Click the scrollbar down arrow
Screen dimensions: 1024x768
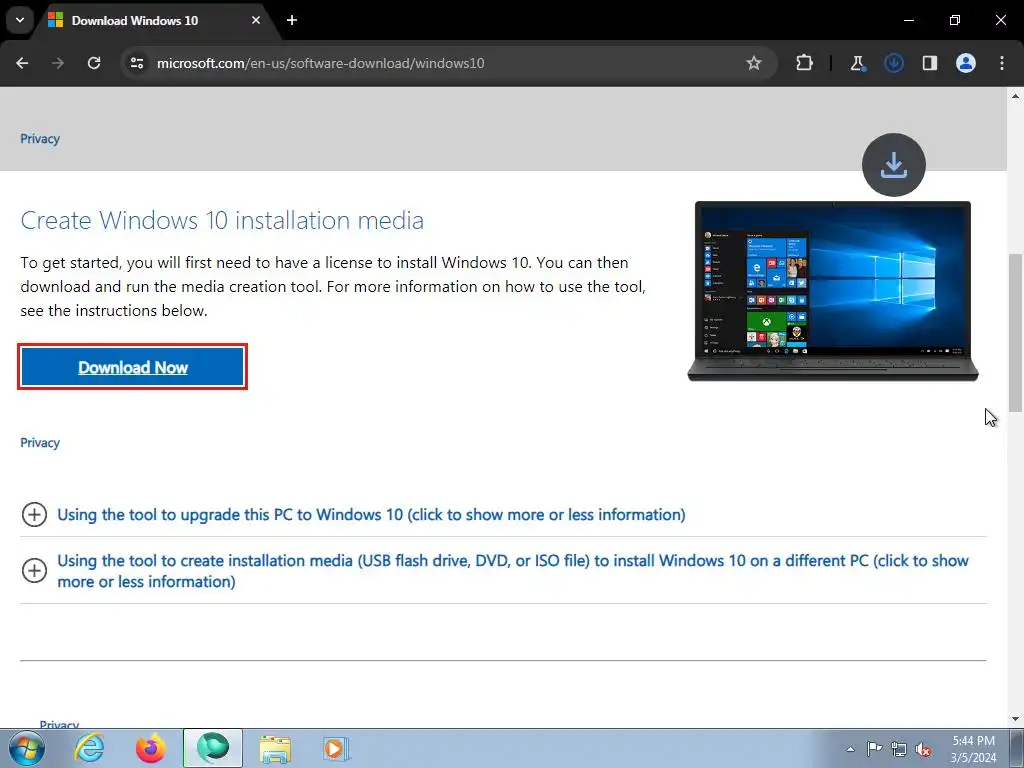tap(1015, 719)
